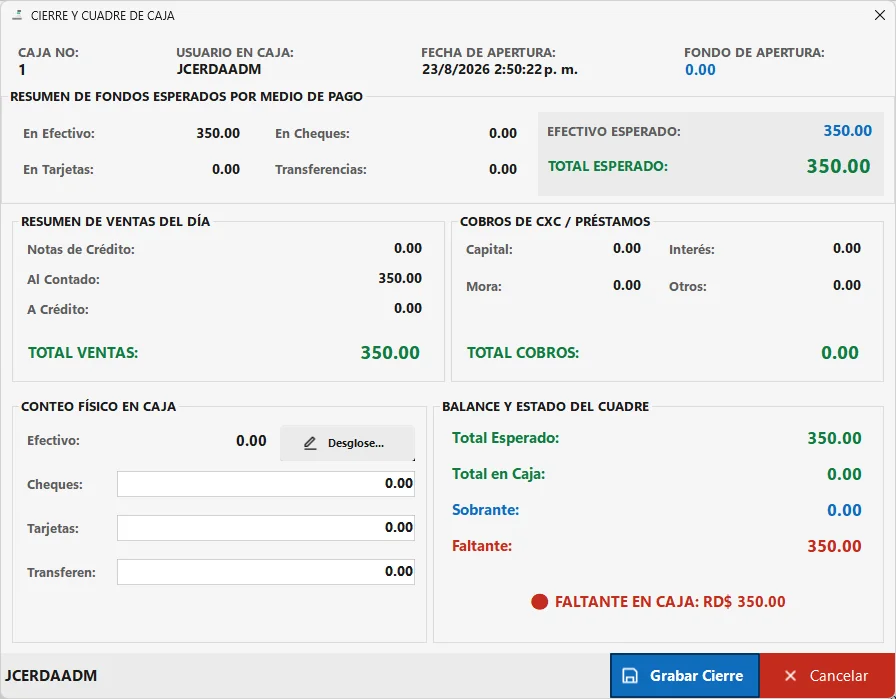Image resolution: width=896 pixels, height=699 pixels.
Task: Click the "CONTEO FÍSICO EN CAJA" heading
Action: coord(98,407)
